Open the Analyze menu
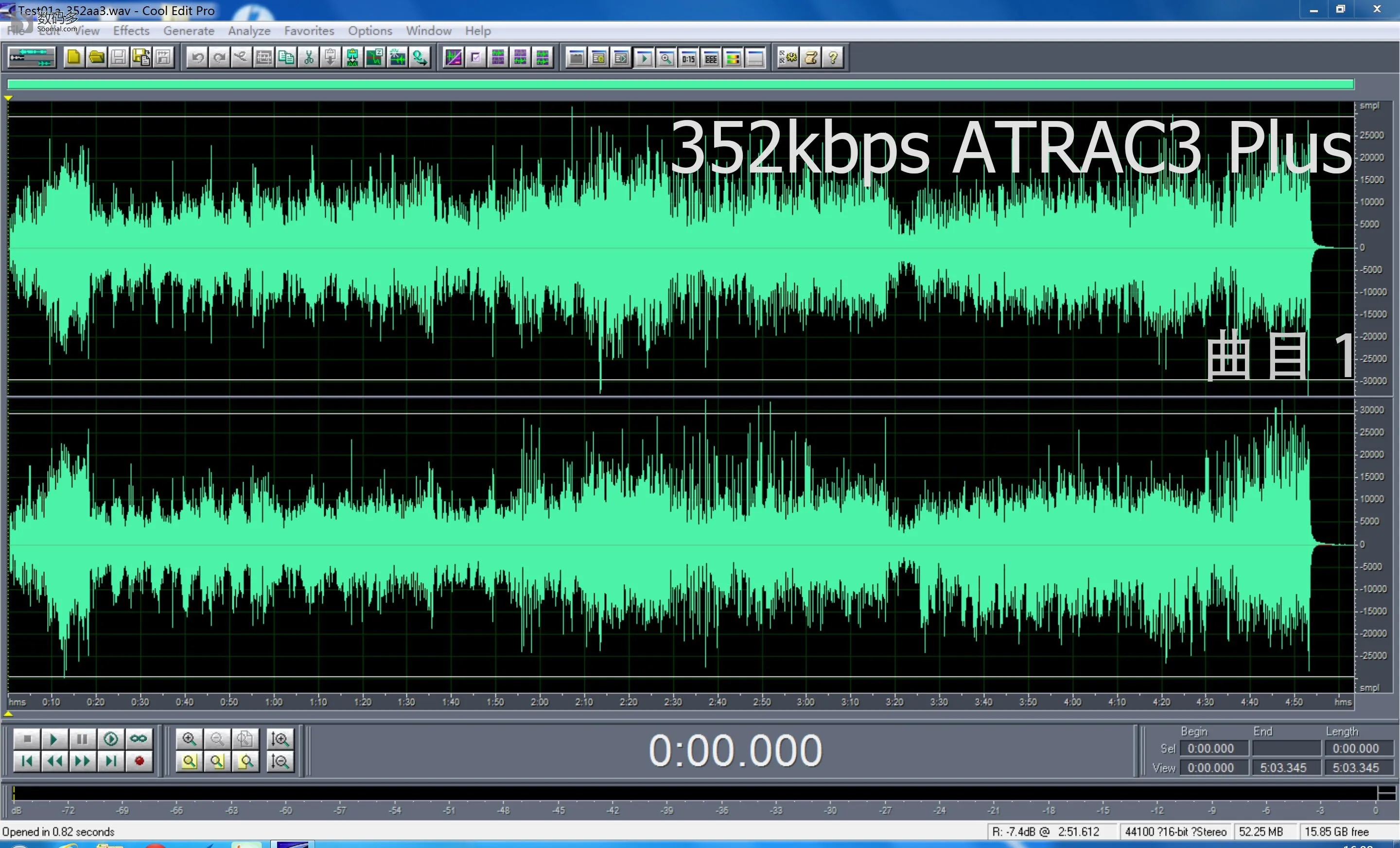Screen dimensions: 1400x848 pyautogui.click(x=249, y=31)
